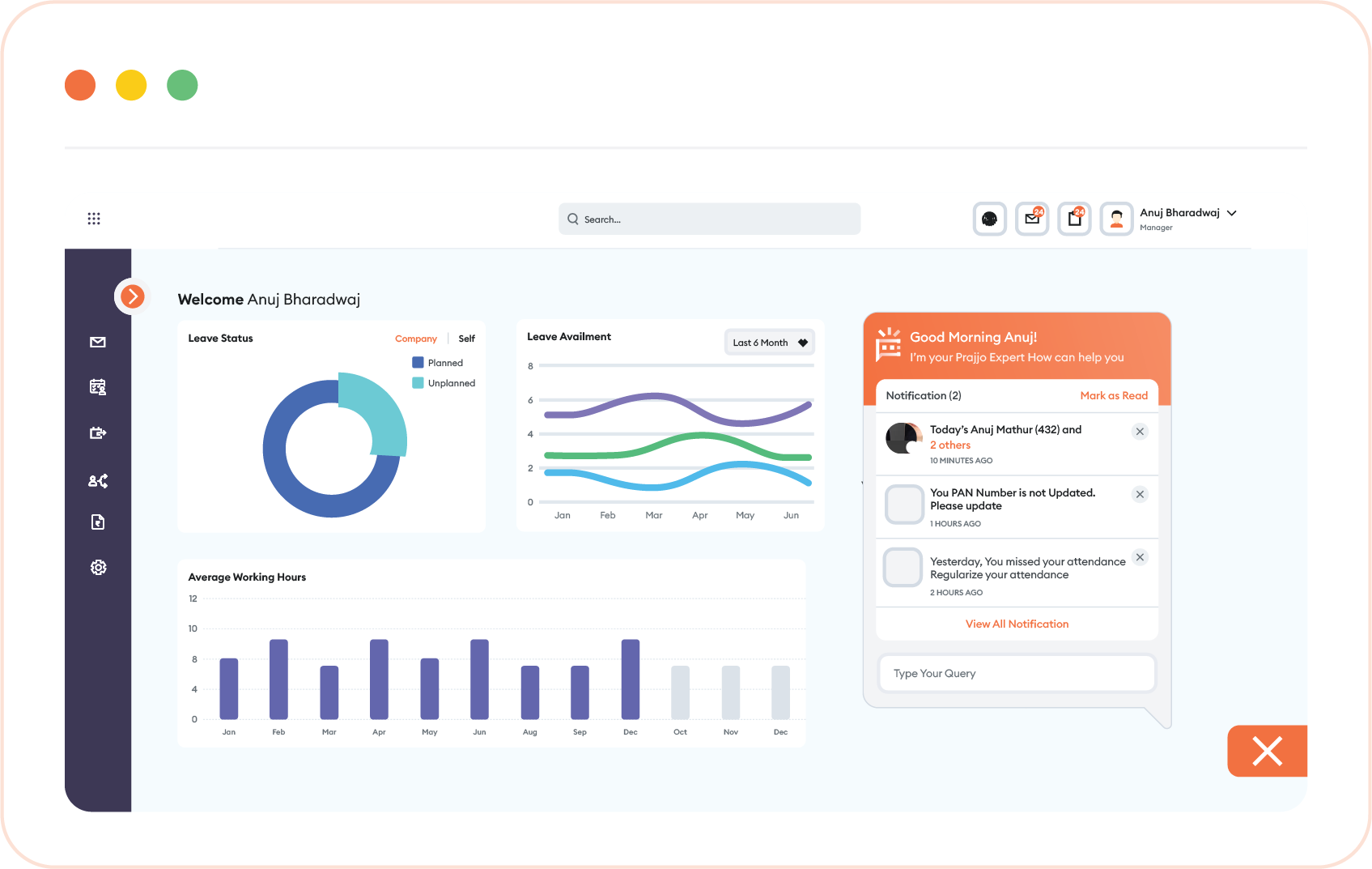Expand Anuj Bharadwaj profile menu chevron
The image size is (1372, 869).
click(x=1232, y=213)
